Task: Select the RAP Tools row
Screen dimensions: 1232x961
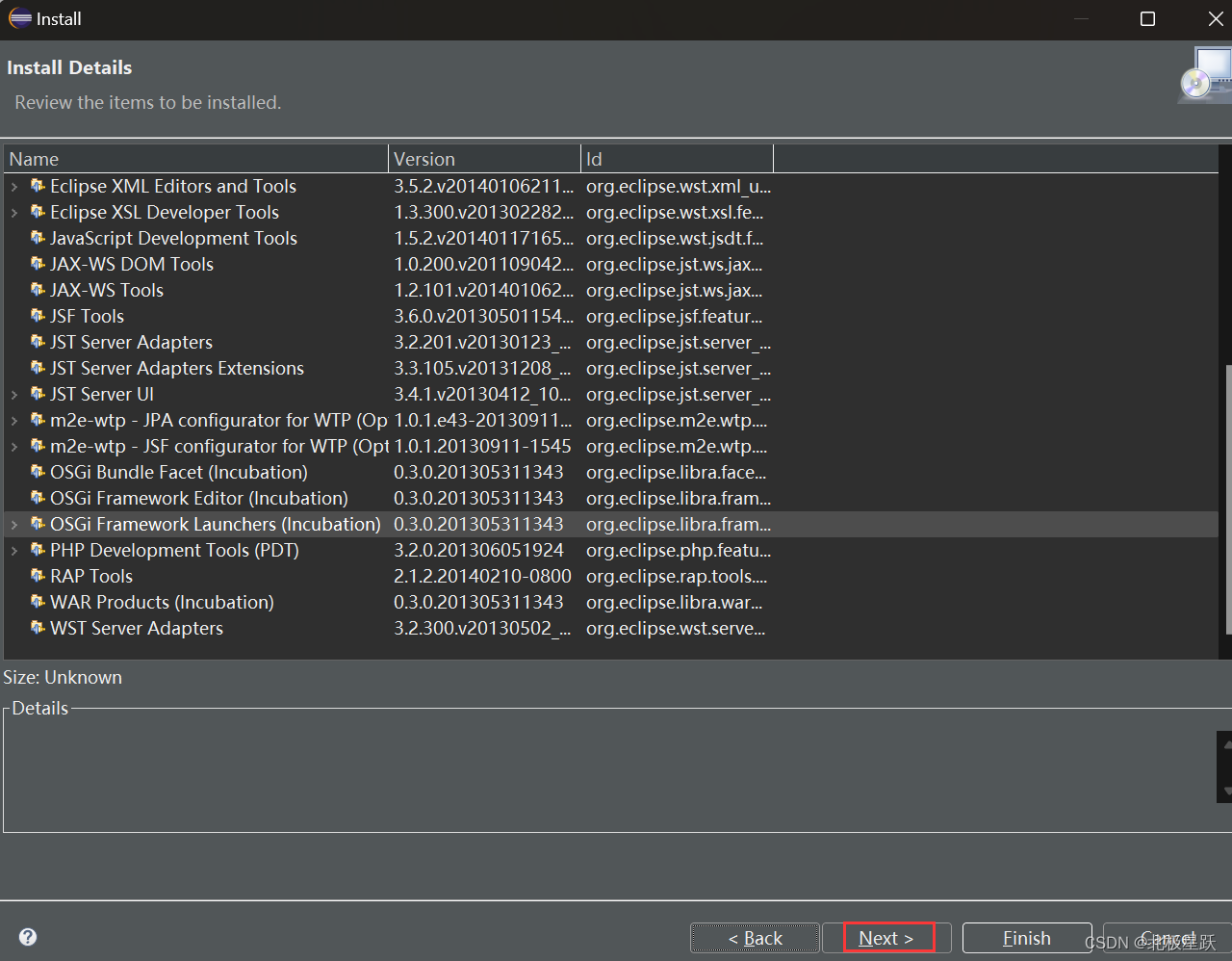Action: click(x=611, y=576)
